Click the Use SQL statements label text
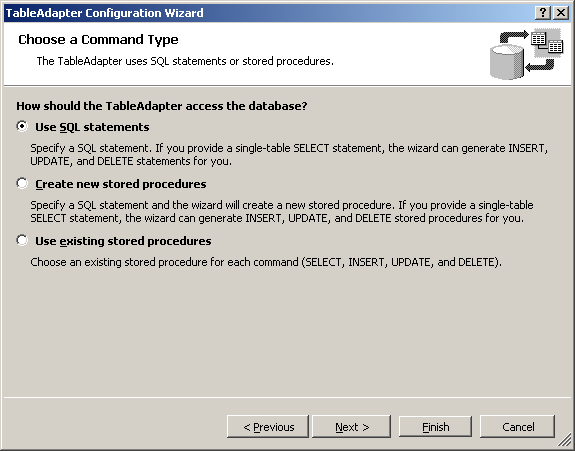The width and height of the screenshot is (575, 451). pyautogui.click(x=92, y=127)
